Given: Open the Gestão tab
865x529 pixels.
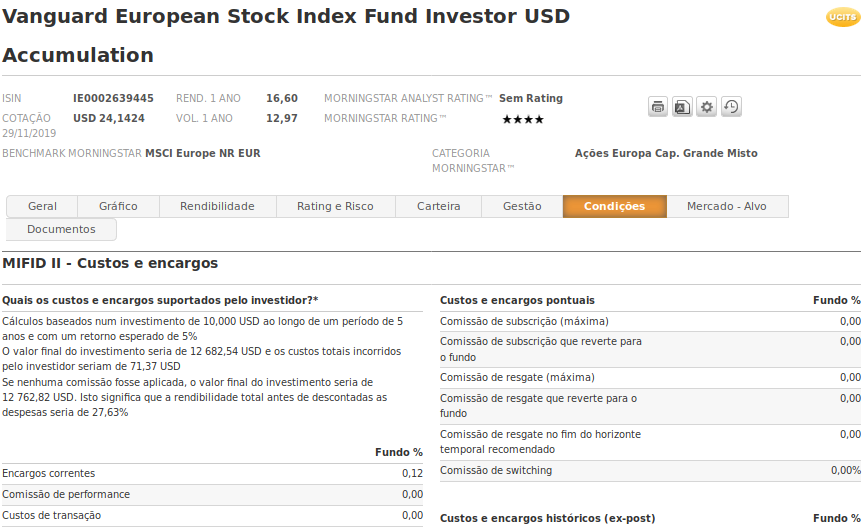Looking at the screenshot, I should click(522, 206).
